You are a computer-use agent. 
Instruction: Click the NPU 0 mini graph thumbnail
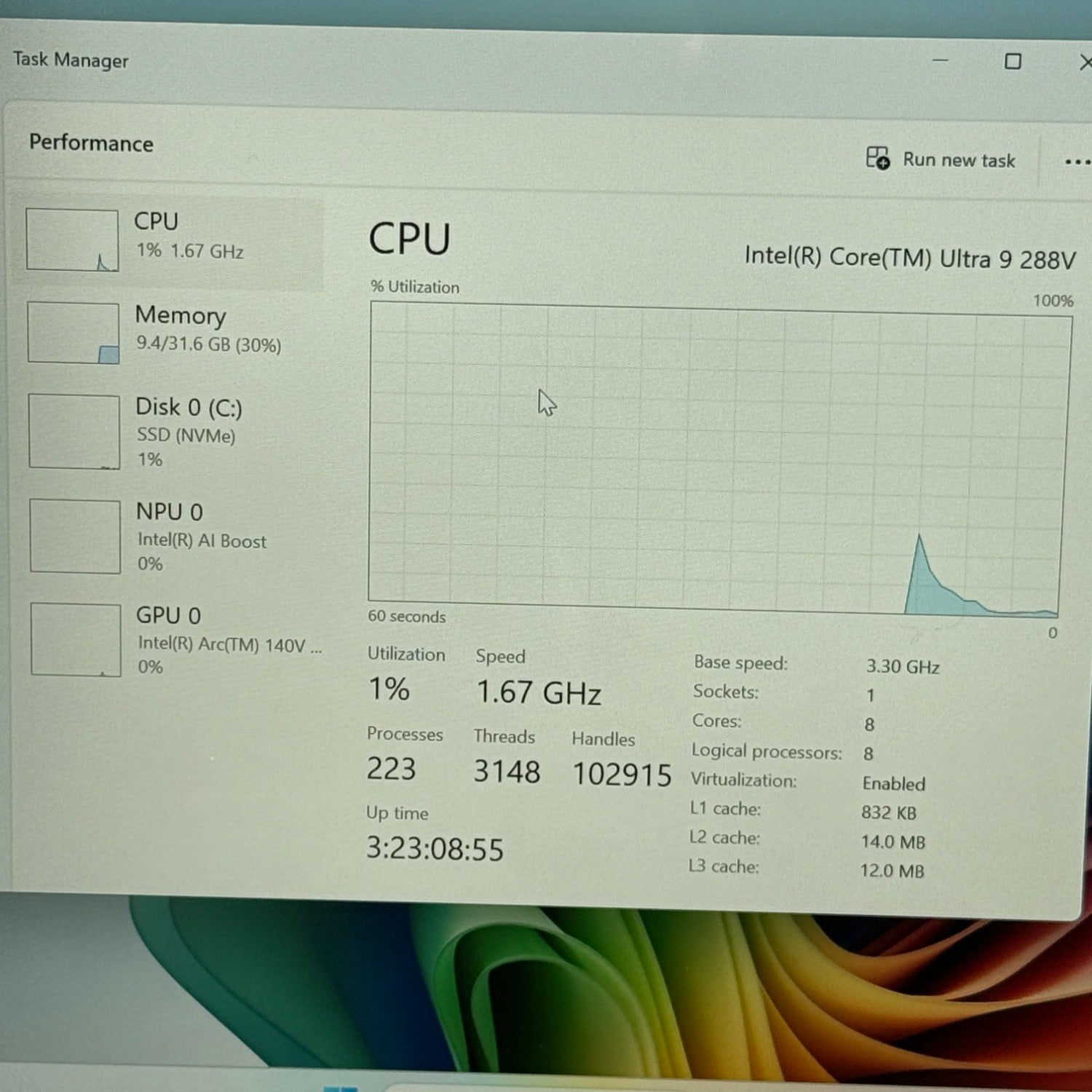click(x=75, y=537)
